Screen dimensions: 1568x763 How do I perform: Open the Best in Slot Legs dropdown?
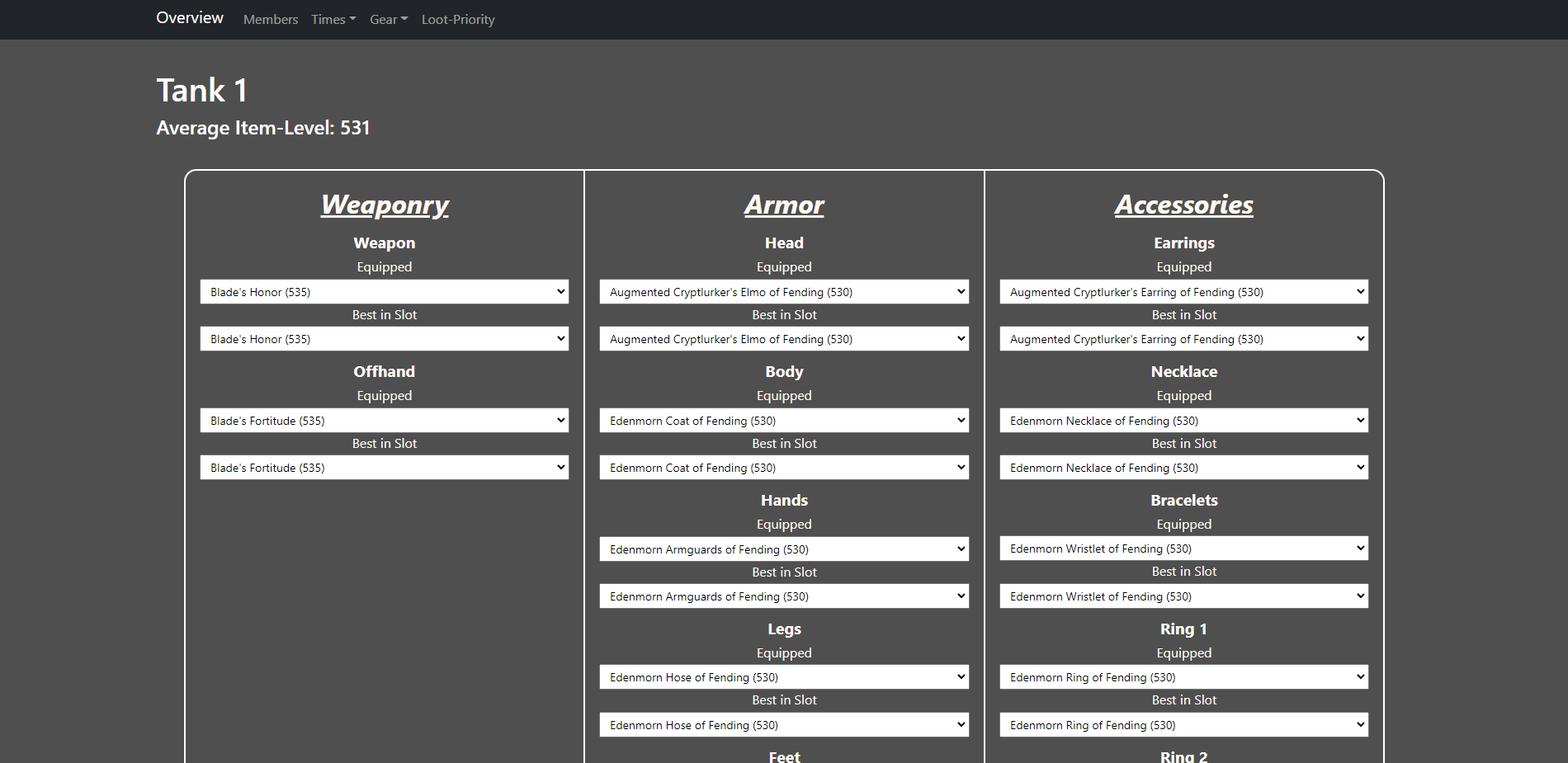point(784,725)
